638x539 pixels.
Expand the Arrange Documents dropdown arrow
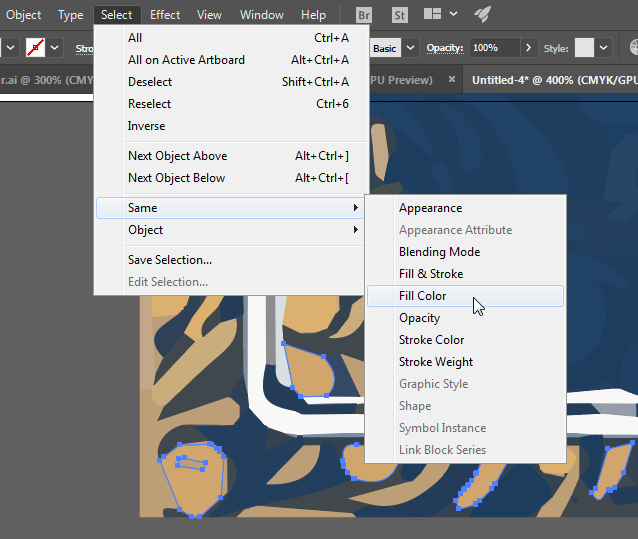pos(453,14)
